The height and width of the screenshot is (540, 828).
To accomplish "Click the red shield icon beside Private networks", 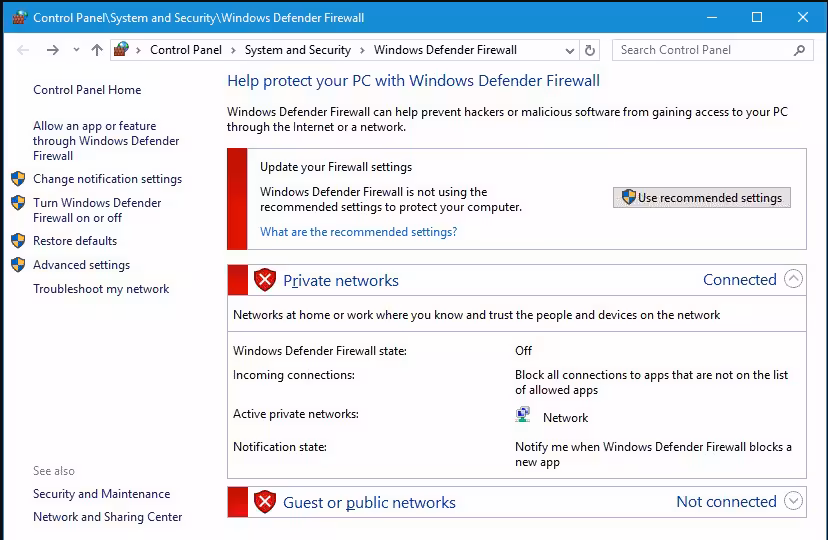I will pos(265,280).
